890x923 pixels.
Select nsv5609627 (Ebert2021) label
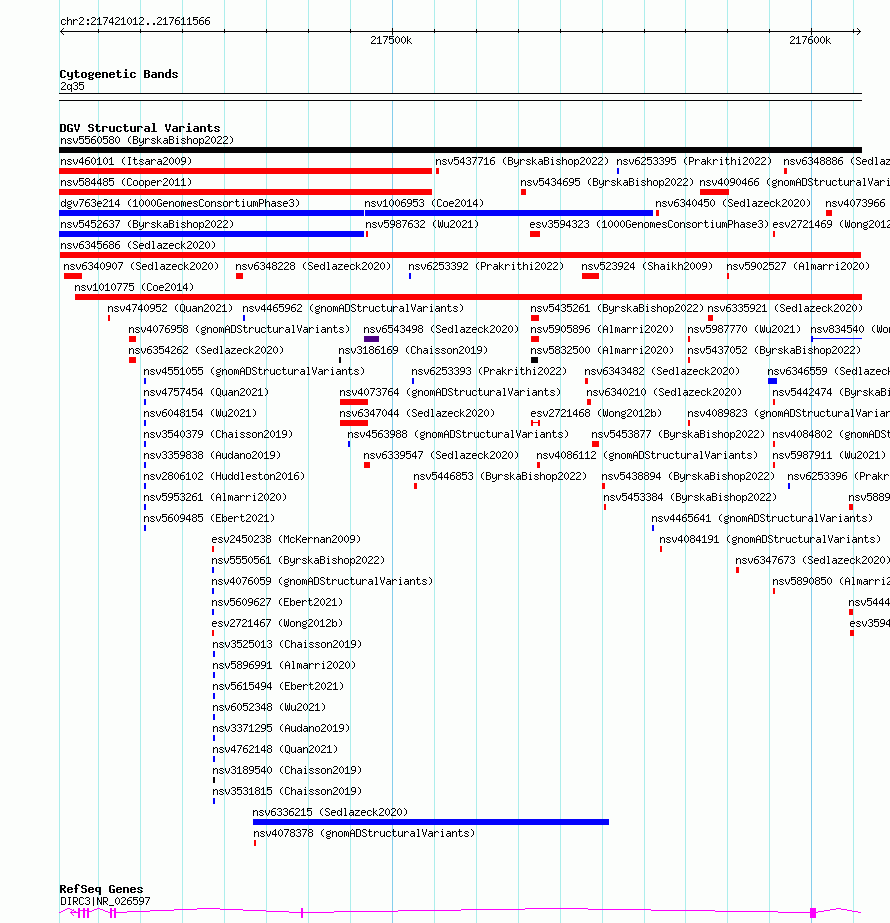(x=277, y=602)
